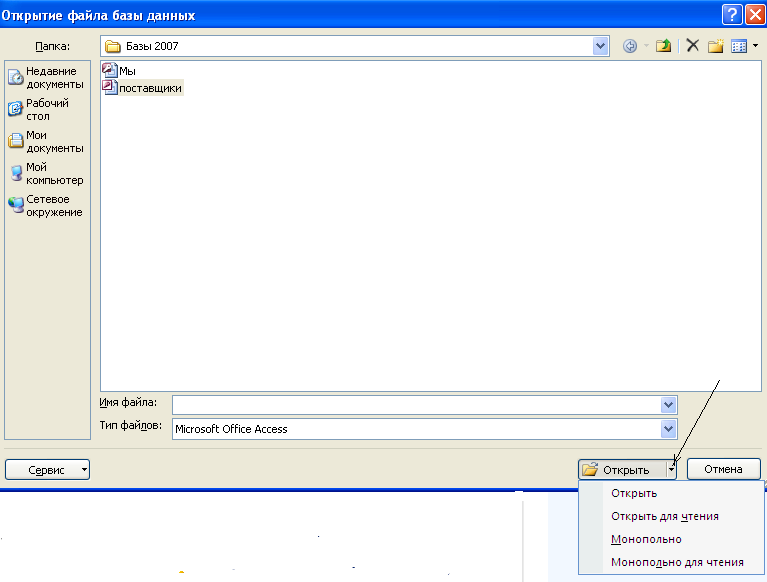Close the dialog window

click(x=755, y=15)
